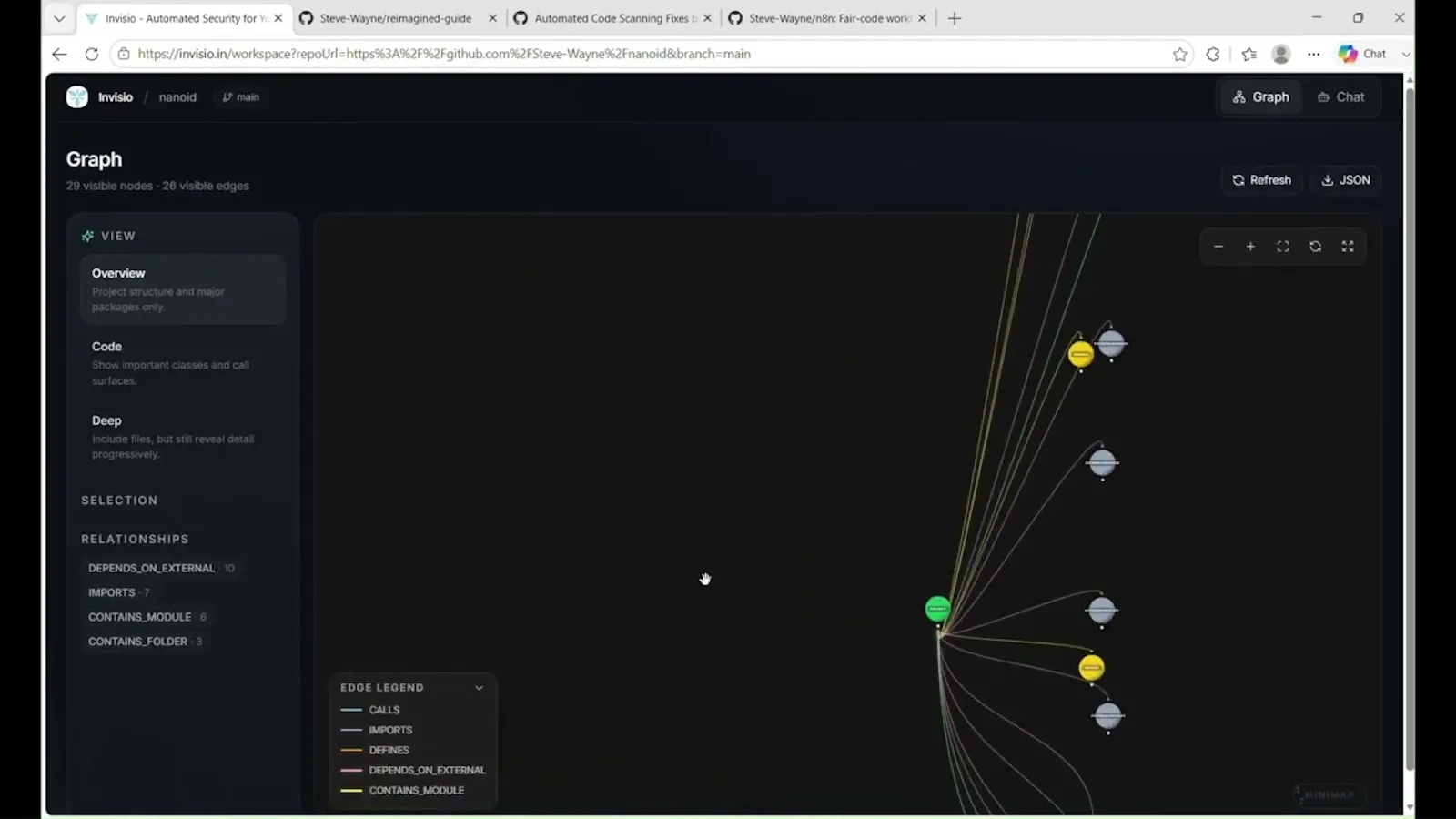
Task: Open browser favorites list icon
Action: (1249, 54)
